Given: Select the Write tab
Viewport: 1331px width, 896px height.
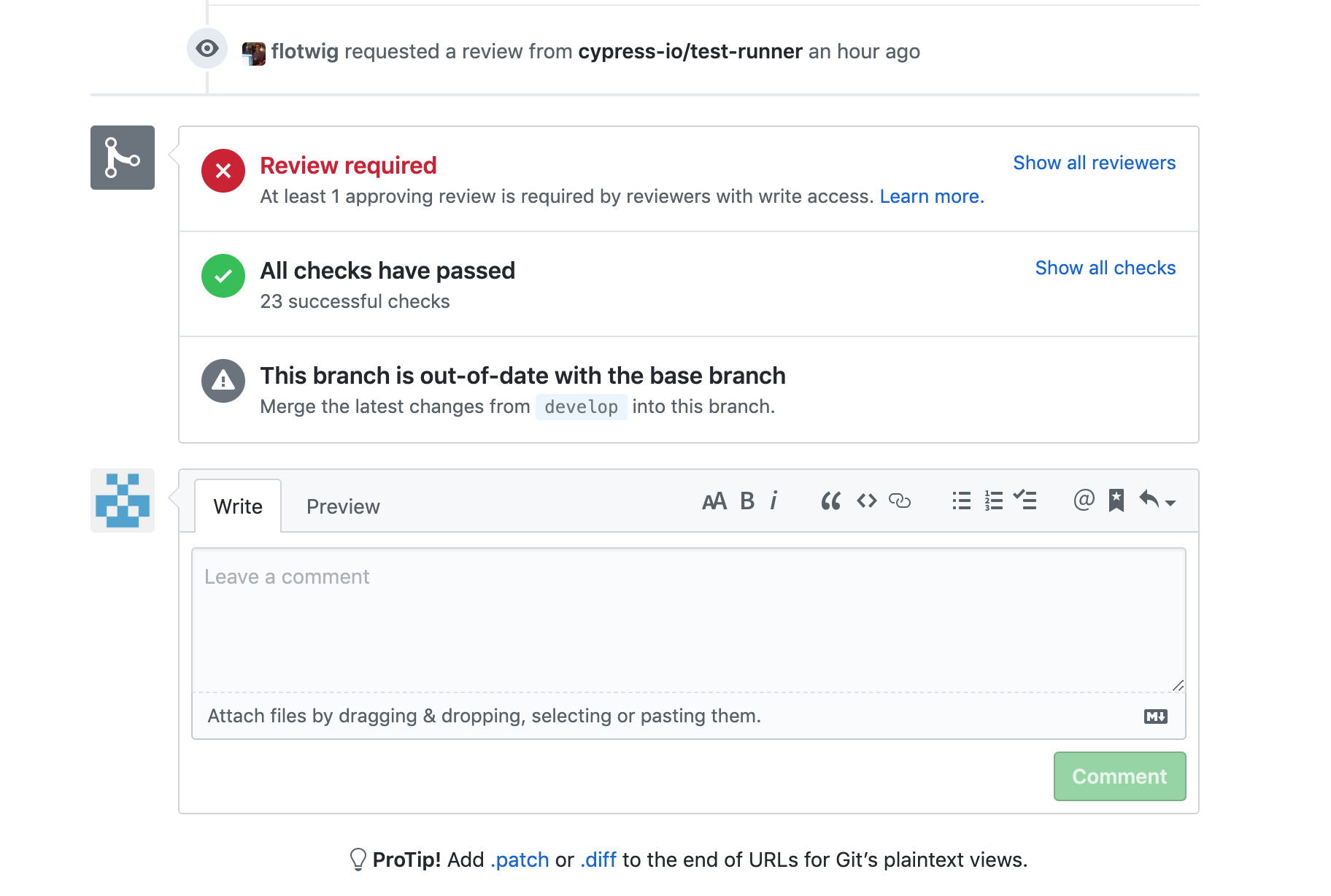Looking at the screenshot, I should [x=238, y=506].
